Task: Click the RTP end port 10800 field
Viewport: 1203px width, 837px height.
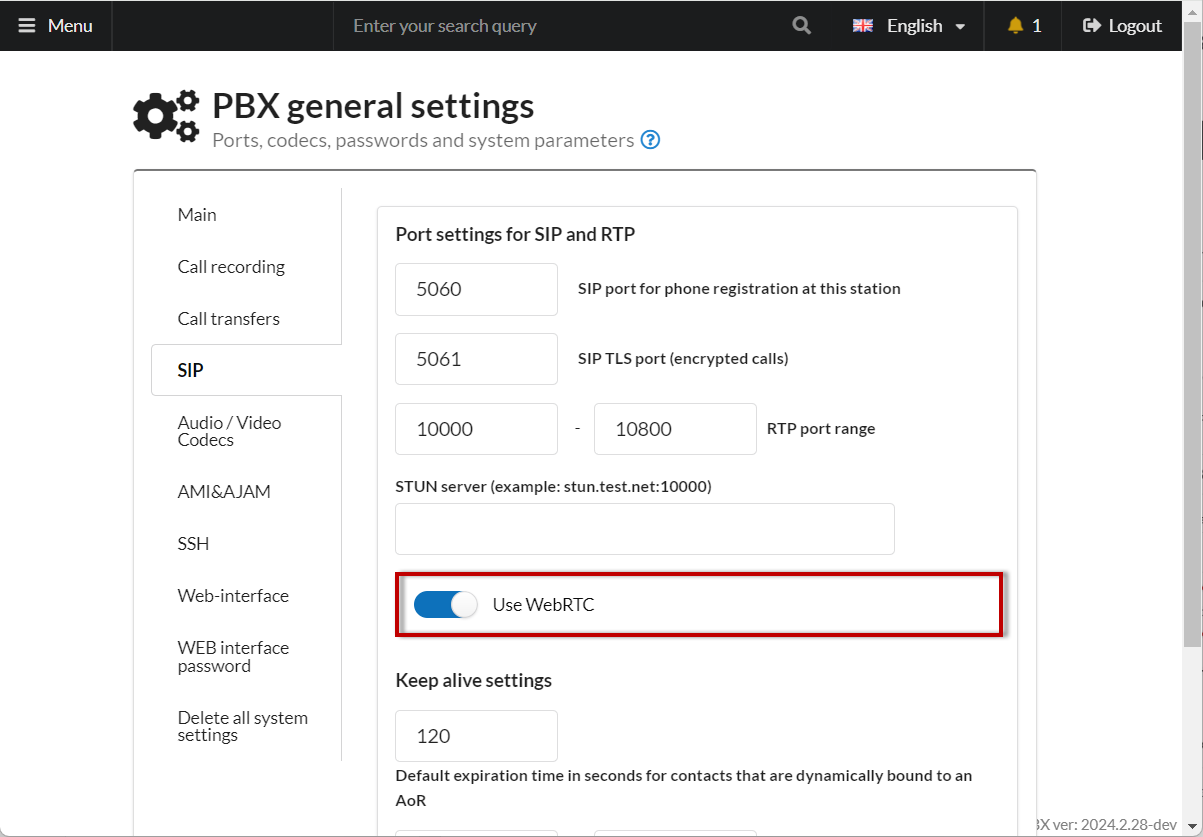Action: click(675, 429)
